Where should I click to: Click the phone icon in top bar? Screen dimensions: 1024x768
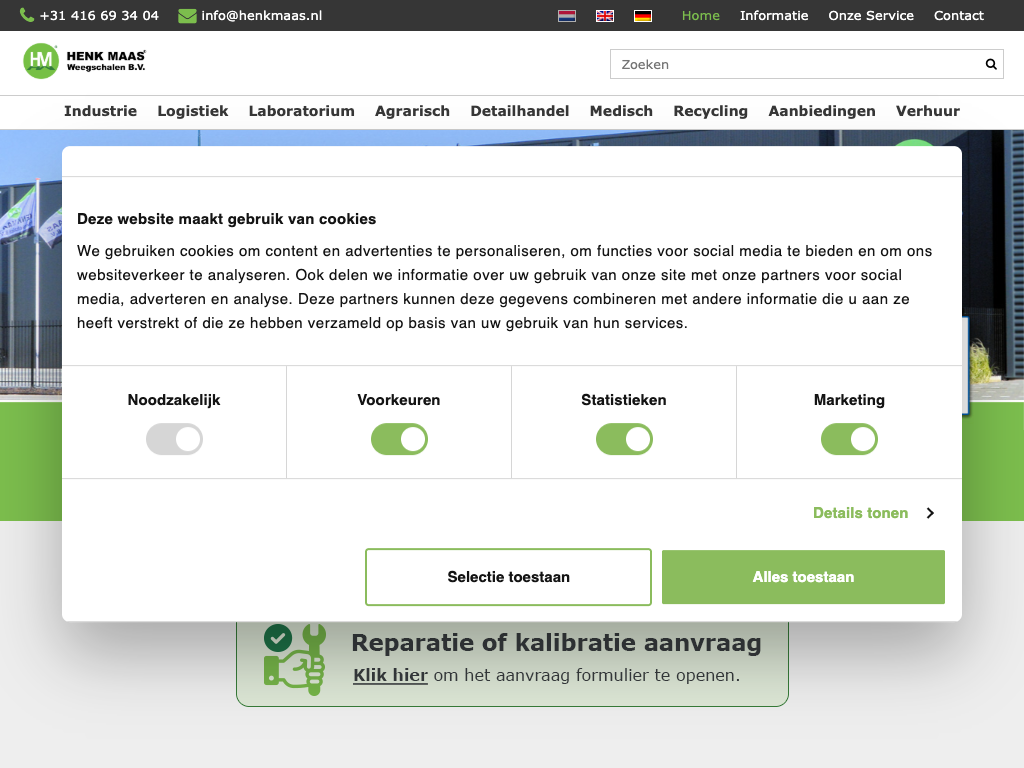(27, 15)
